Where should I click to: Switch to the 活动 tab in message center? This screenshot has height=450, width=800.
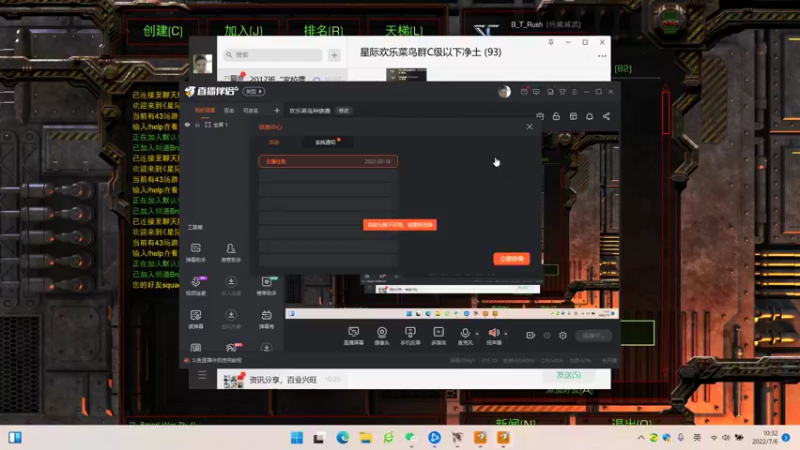point(274,142)
